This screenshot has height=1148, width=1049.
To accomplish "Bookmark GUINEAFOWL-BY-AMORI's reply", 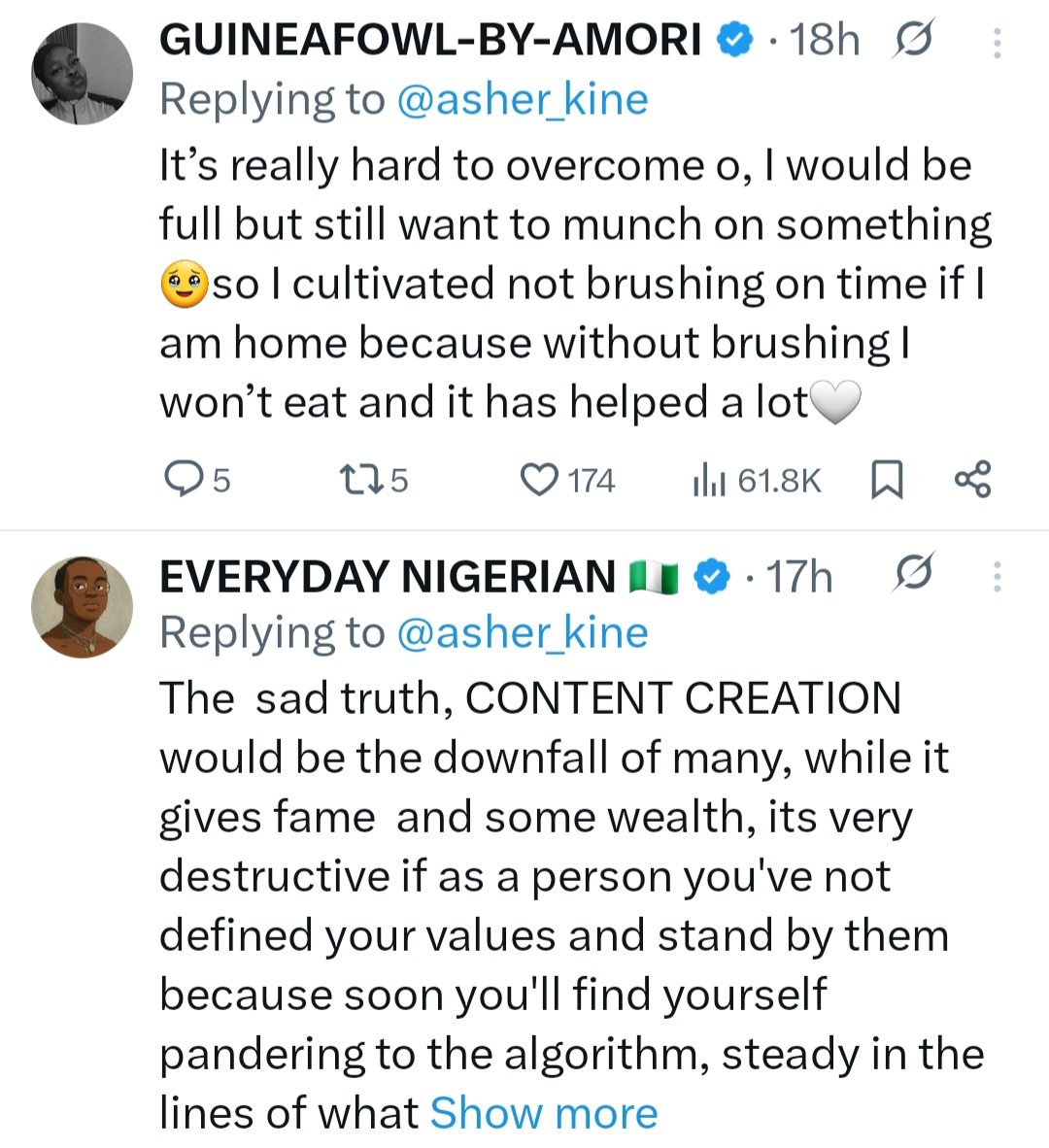I will pyautogui.click(x=888, y=480).
